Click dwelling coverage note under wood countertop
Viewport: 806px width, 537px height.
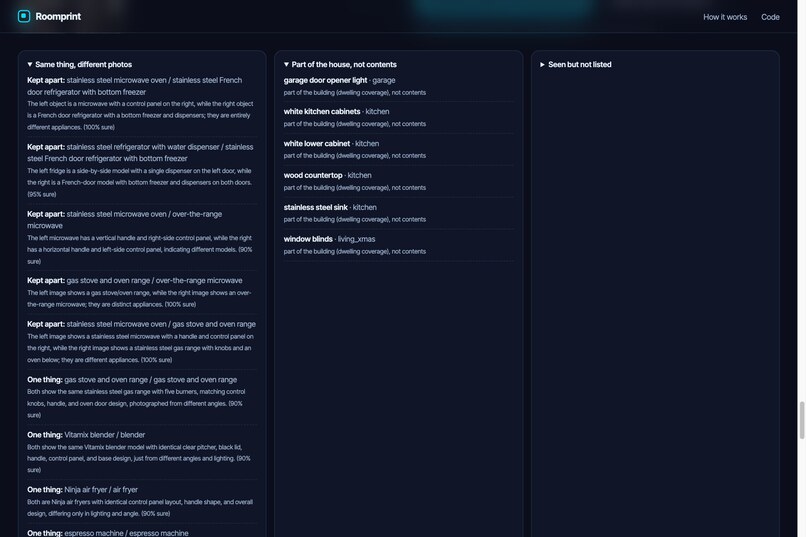click(355, 188)
